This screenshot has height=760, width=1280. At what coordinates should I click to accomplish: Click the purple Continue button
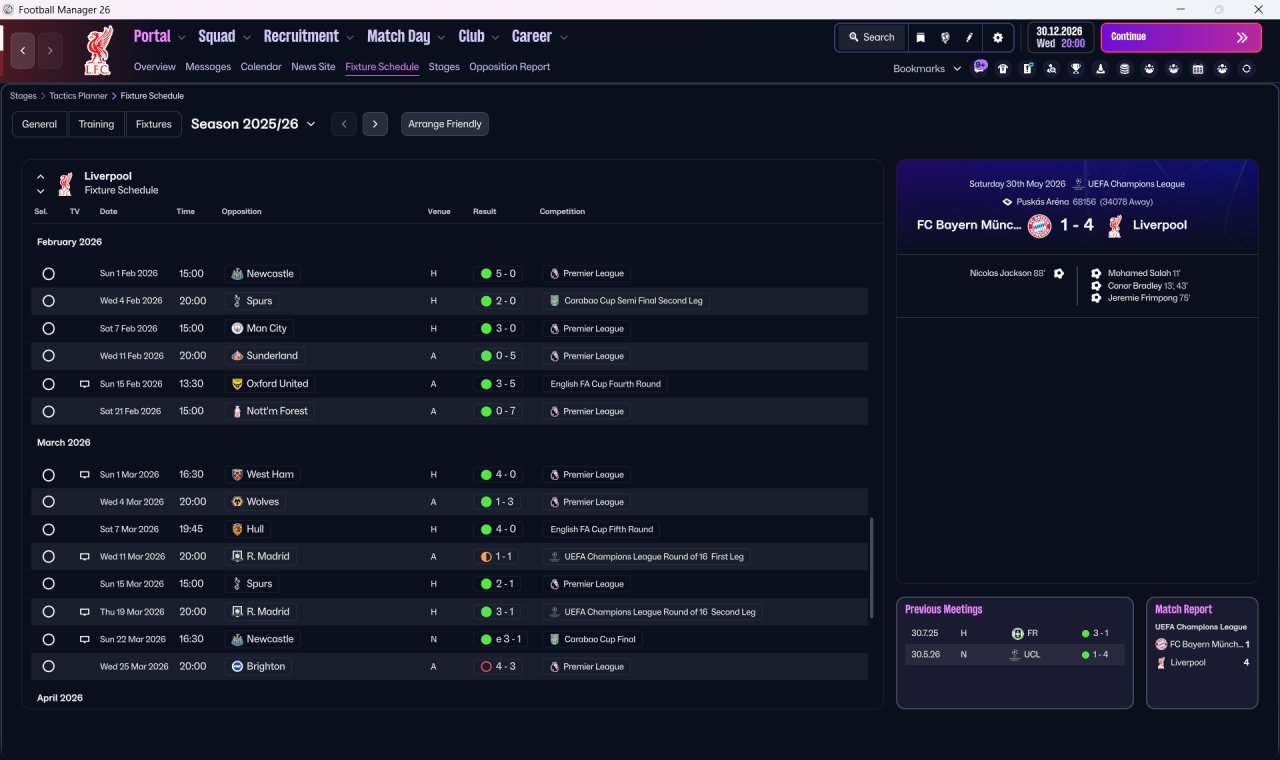pyautogui.click(x=1181, y=37)
